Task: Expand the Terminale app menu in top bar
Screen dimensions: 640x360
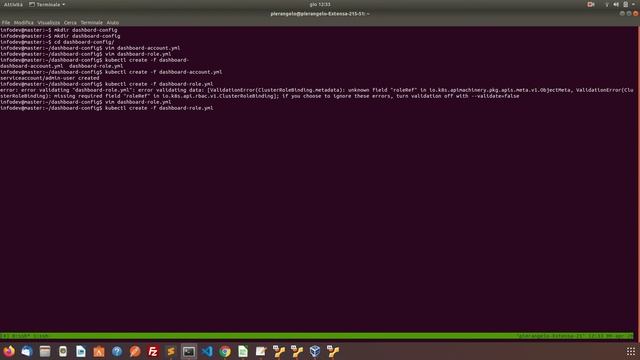Action: coord(47,4)
